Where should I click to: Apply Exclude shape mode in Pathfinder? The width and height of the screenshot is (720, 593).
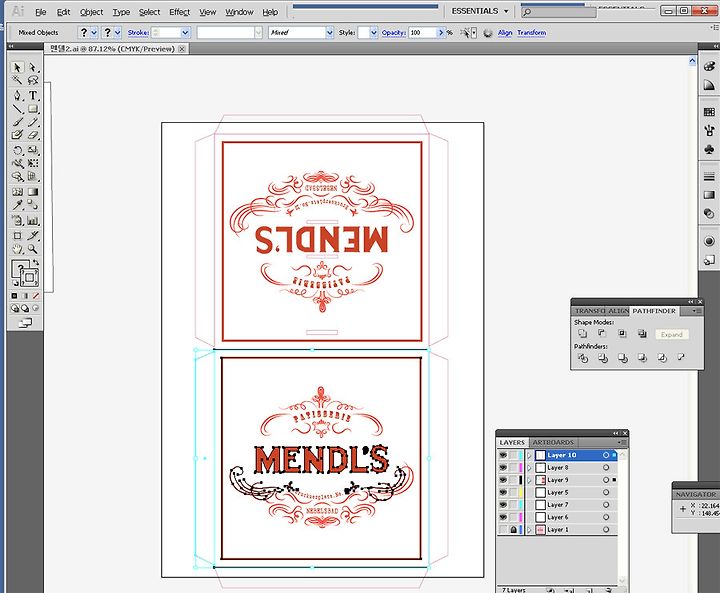642,334
